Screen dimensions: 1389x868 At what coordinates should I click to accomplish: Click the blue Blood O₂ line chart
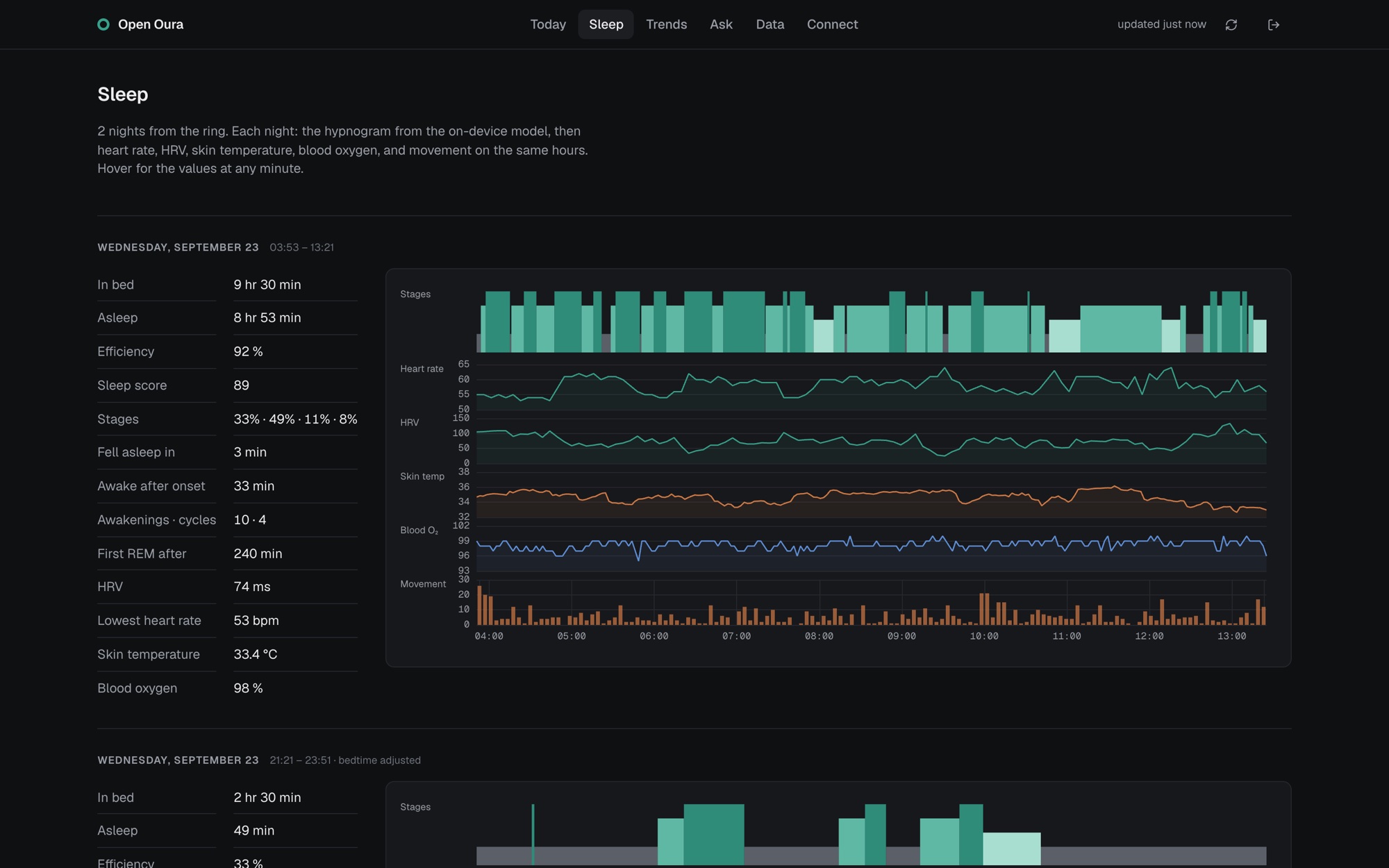(871, 548)
